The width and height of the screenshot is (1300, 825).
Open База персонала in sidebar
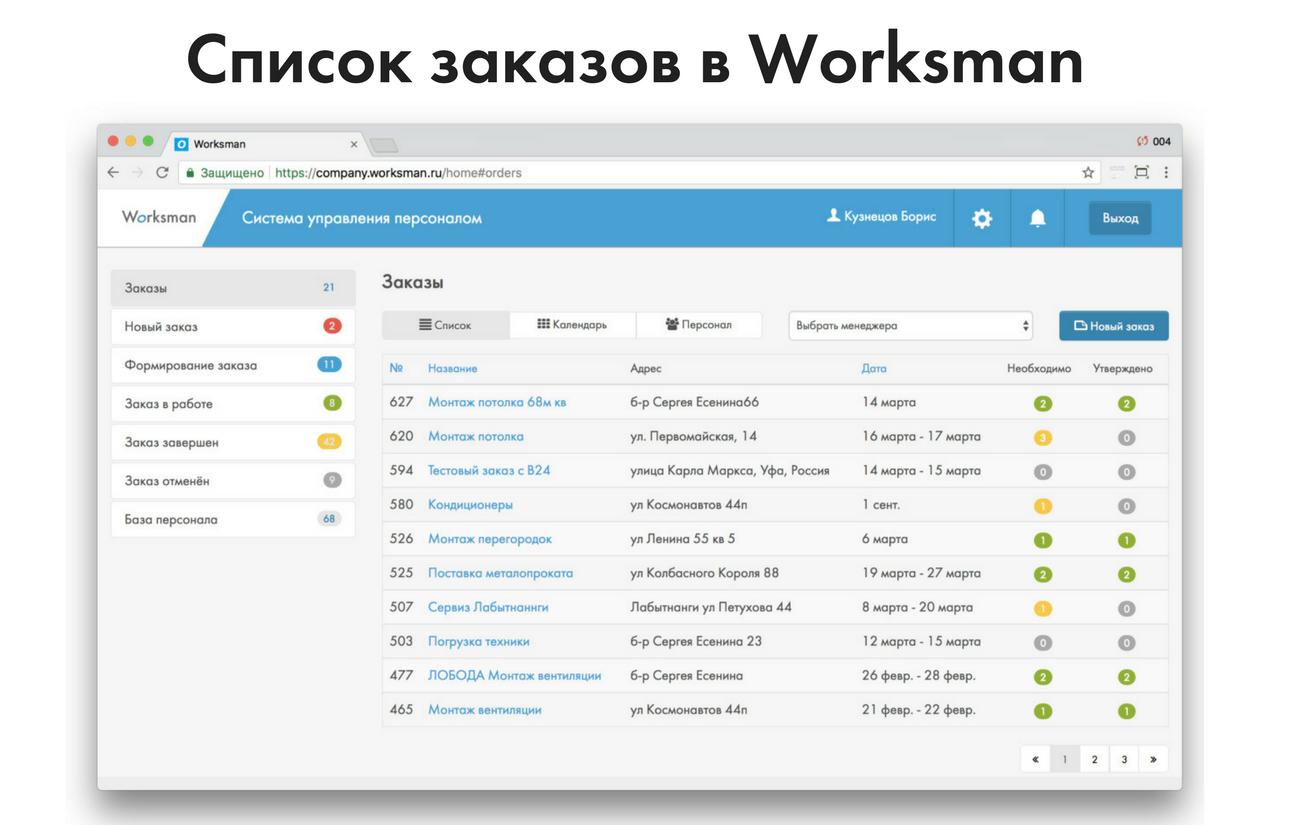232,520
